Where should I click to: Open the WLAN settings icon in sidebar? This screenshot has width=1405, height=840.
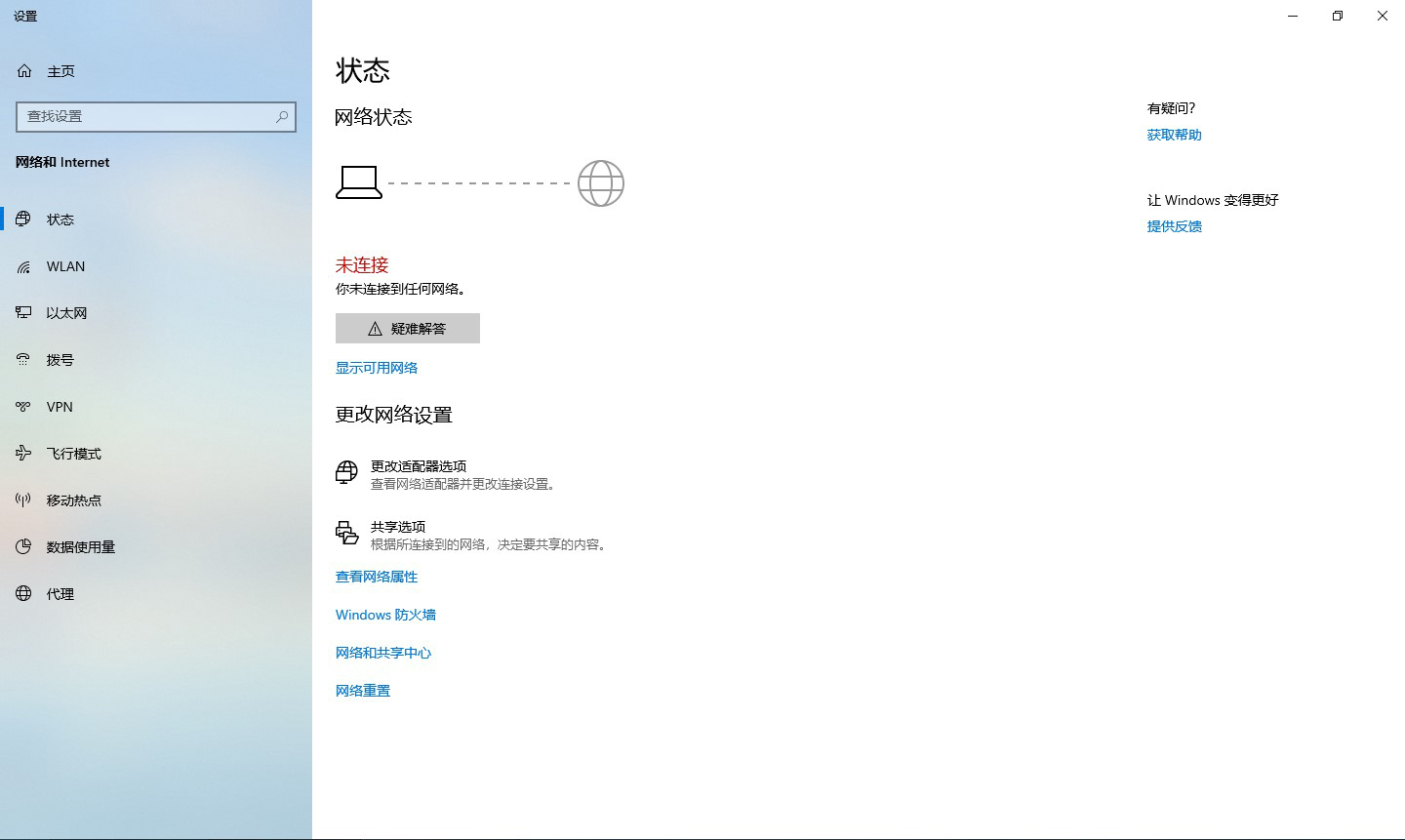coord(23,265)
